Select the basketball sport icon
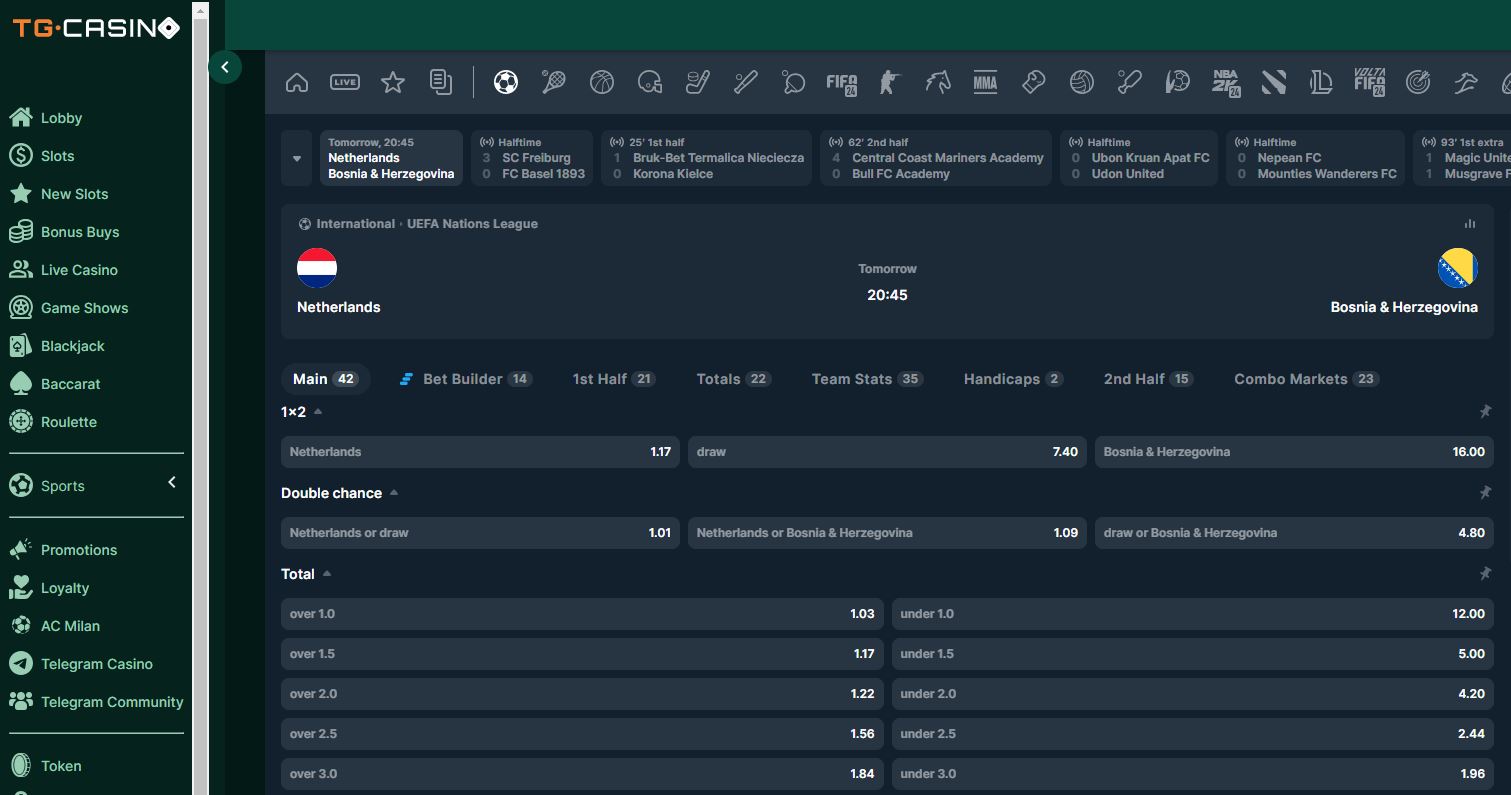 pyautogui.click(x=602, y=82)
